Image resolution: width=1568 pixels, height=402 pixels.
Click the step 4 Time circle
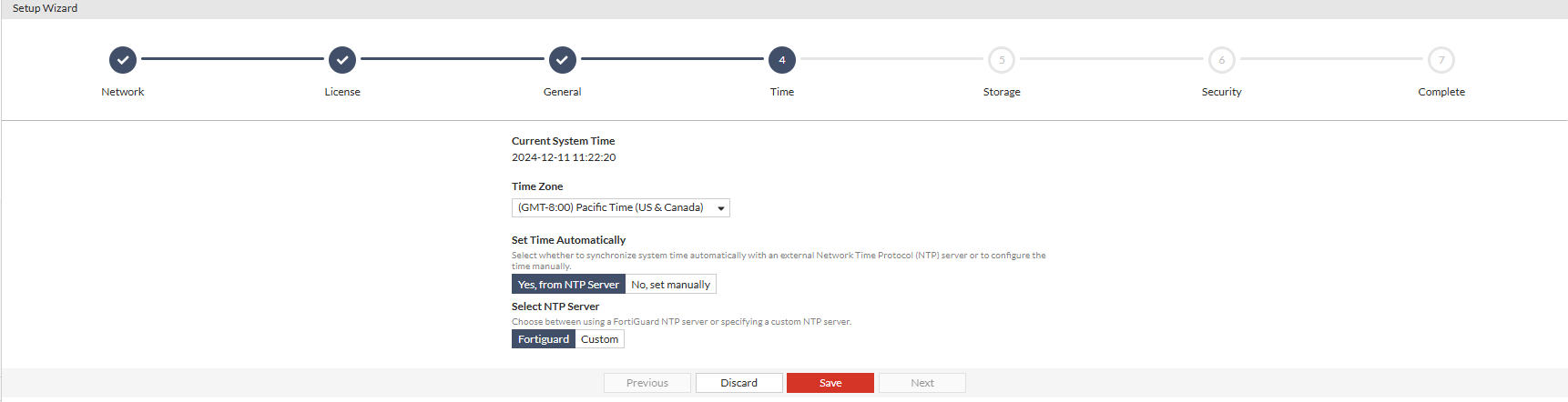[x=782, y=60]
